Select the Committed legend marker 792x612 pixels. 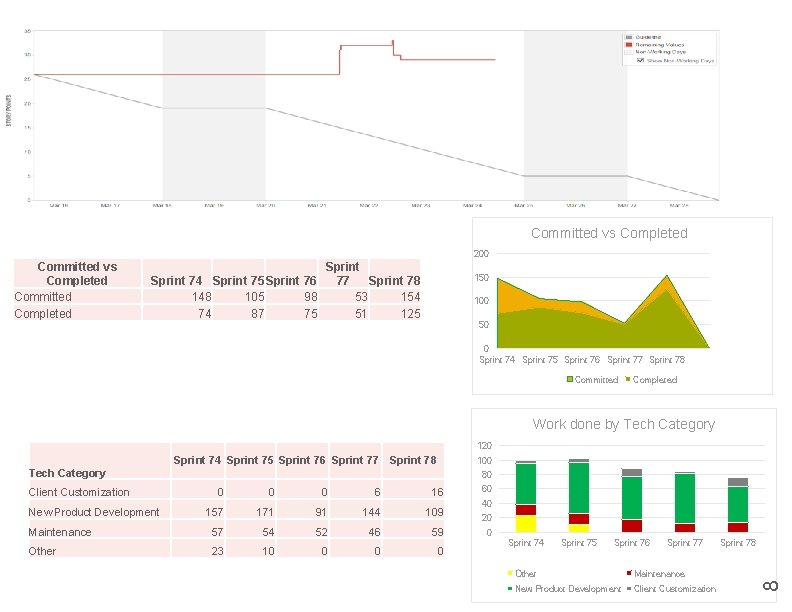tap(570, 379)
